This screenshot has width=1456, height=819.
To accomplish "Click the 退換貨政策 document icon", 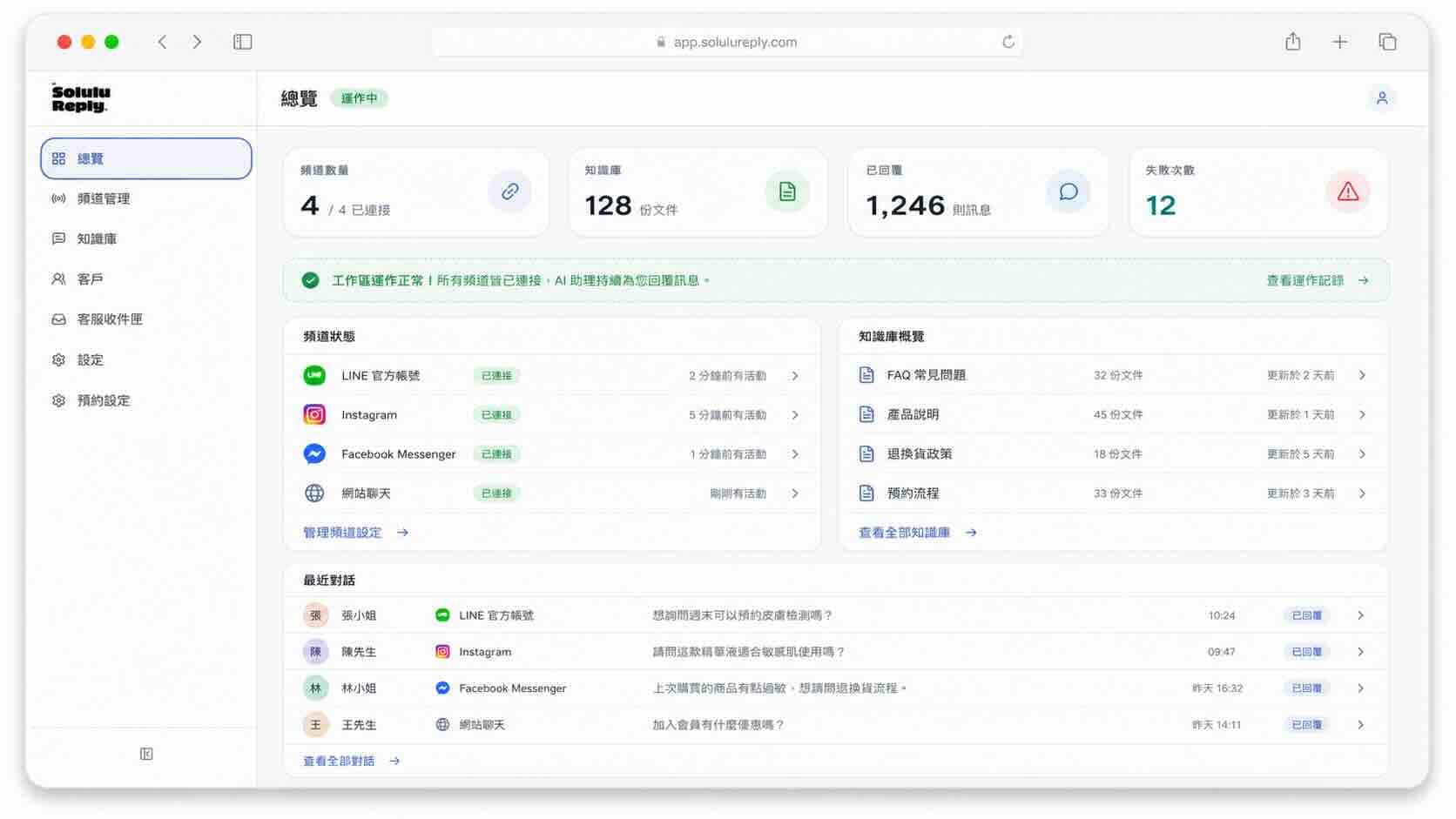I will 866,453.
